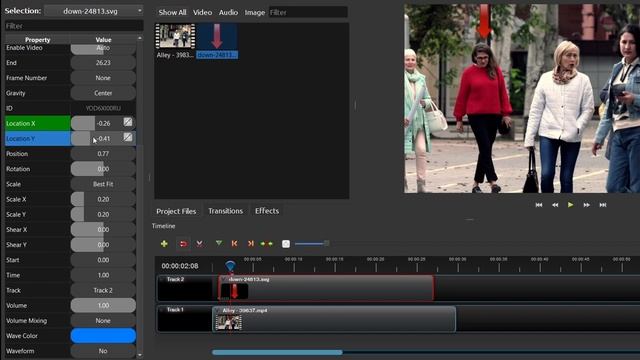Viewport: 640px width, 360px height.
Task: Click the timecode display 00:00:02:08
Action: 180,266
